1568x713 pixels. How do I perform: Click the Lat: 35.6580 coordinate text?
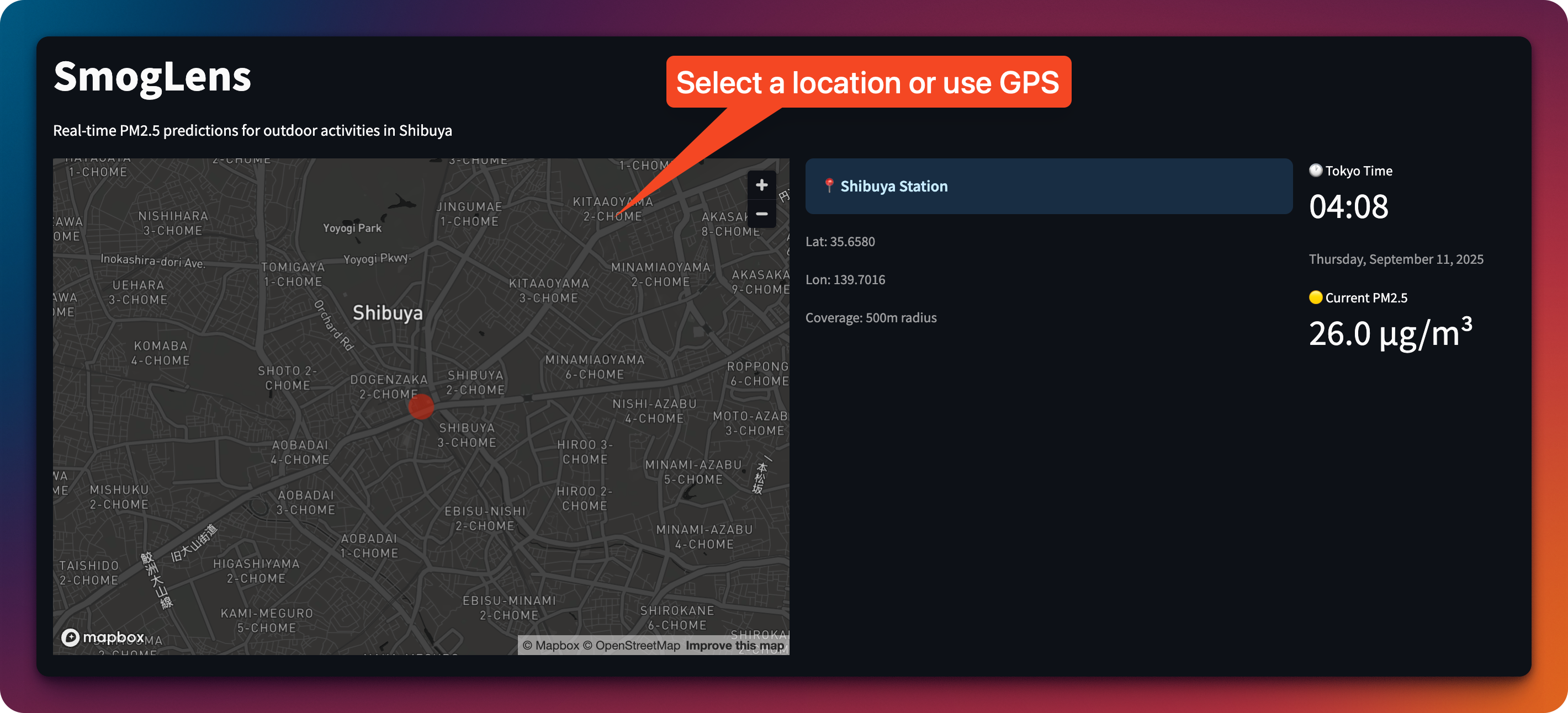coord(840,242)
